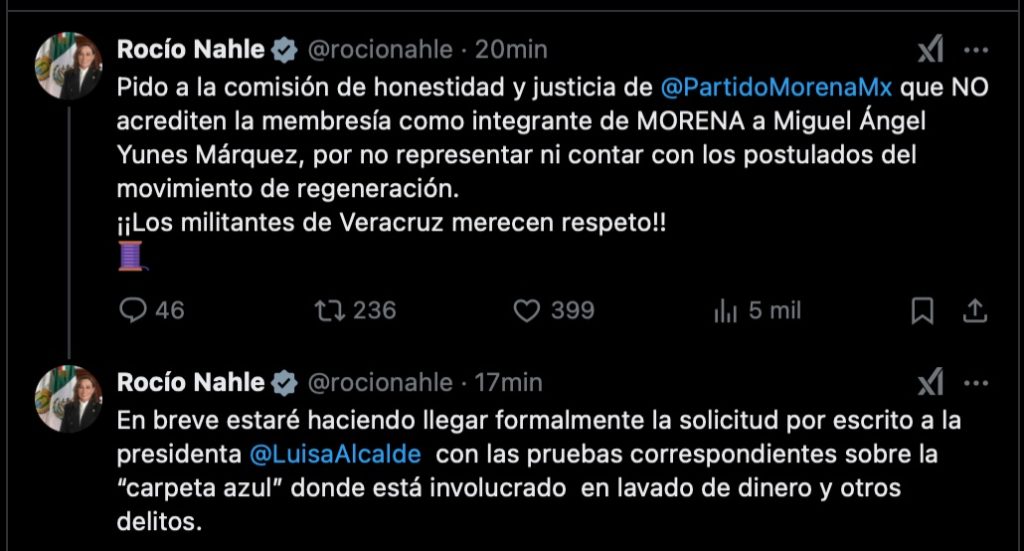Bookmark the first Rocío Nahle tweet
This screenshot has height=551, width=1024.
tap(922, 311)
